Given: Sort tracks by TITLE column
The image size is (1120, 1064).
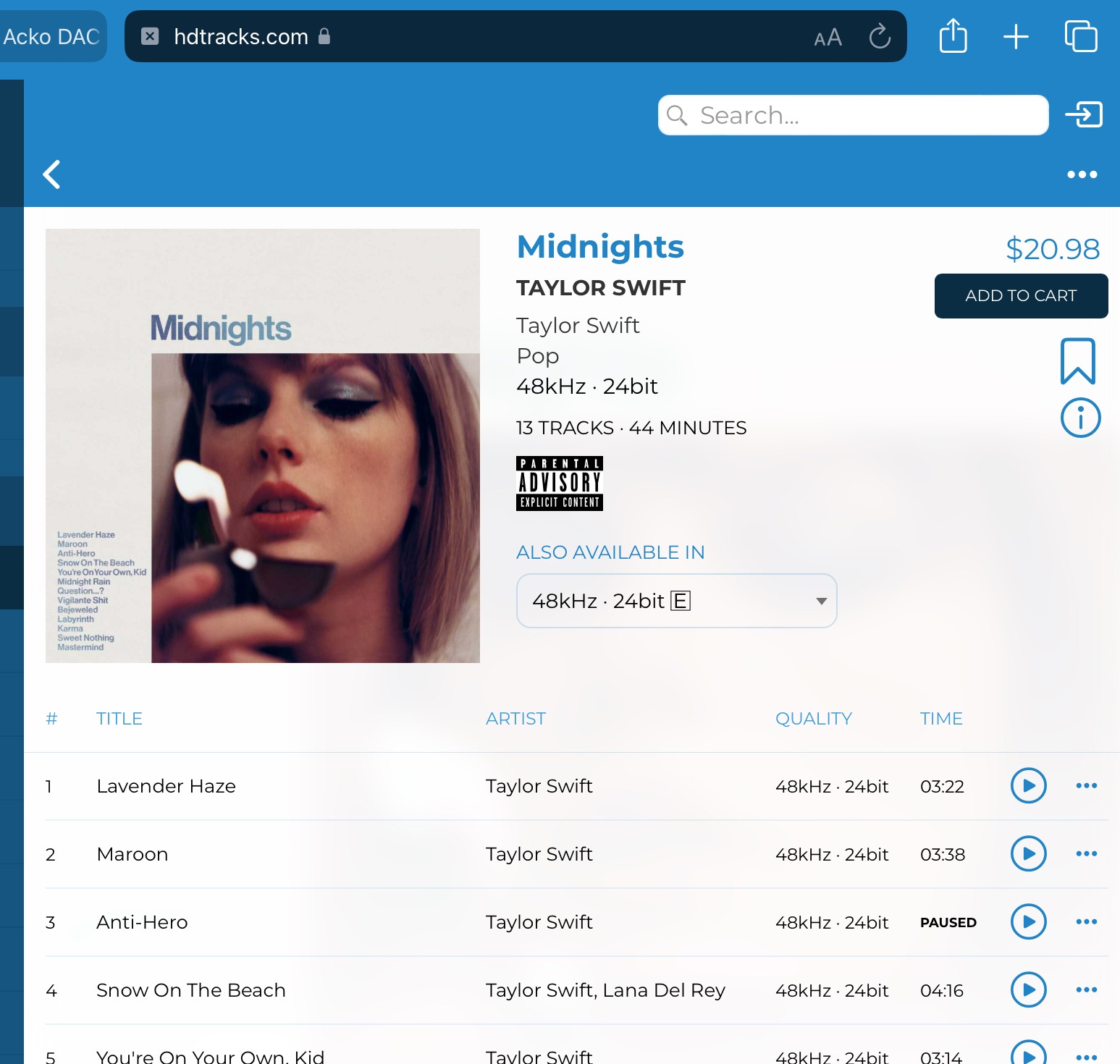Looking at the screenshot, I should click(119, 719).
